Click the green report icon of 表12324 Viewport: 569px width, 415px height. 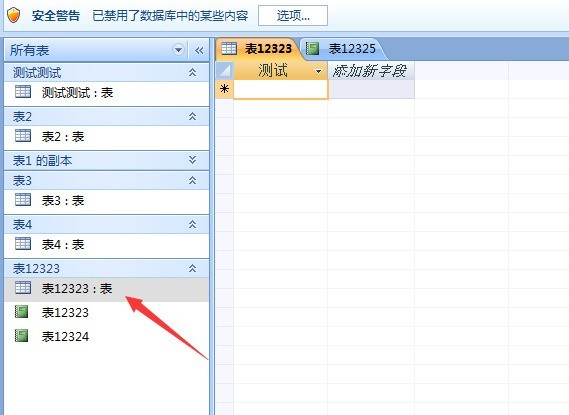pyautogui.click(x=21, y=336)
